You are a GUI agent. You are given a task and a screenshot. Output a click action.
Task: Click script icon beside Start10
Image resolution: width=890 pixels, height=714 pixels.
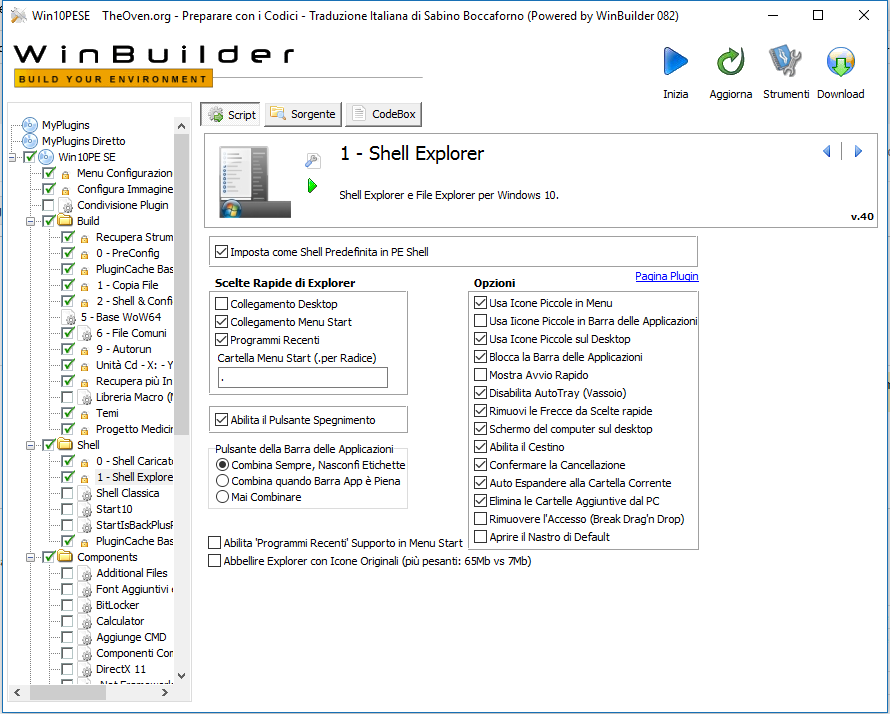86,509
